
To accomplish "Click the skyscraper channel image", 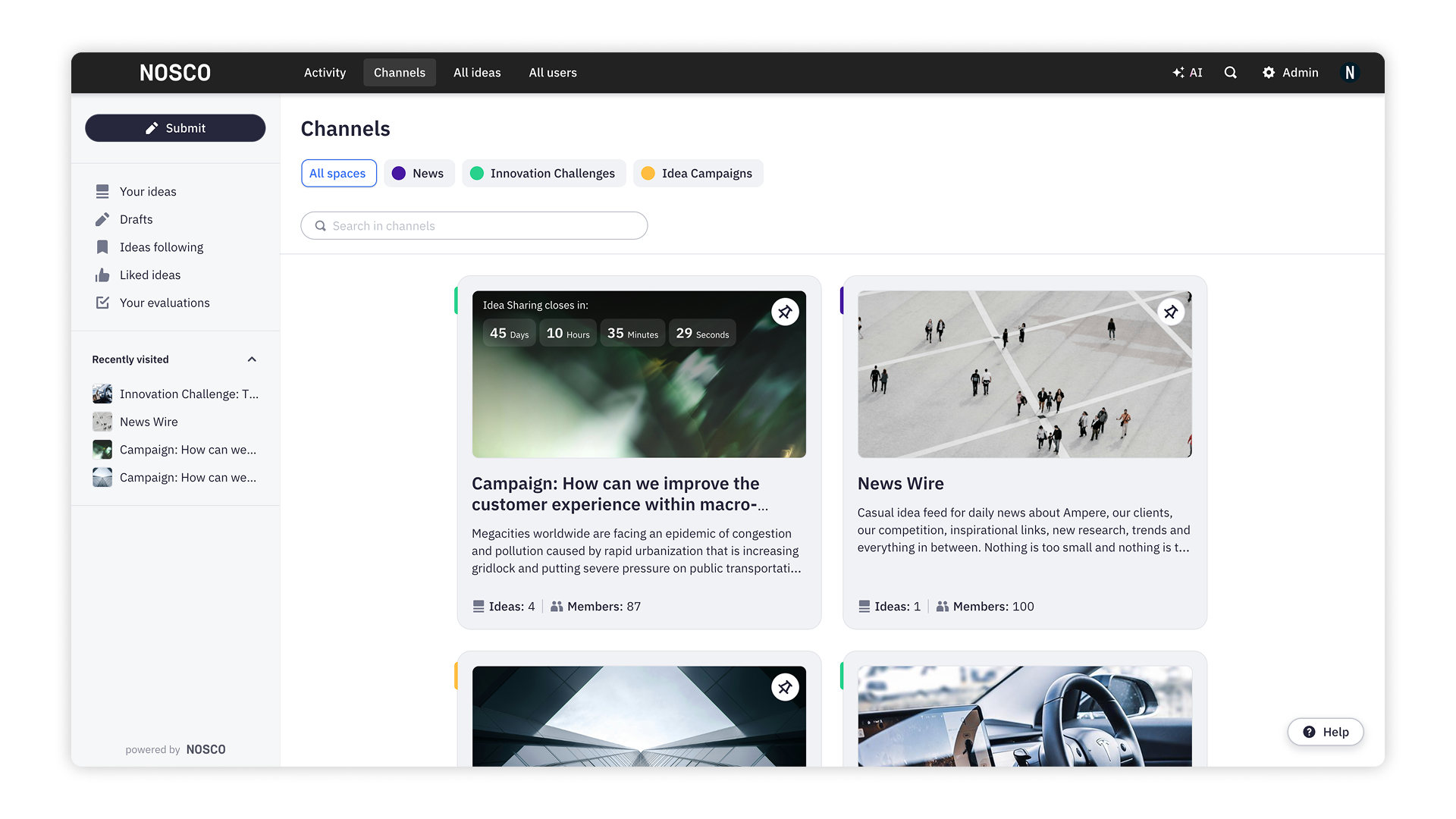I will (x=639, y=716).
